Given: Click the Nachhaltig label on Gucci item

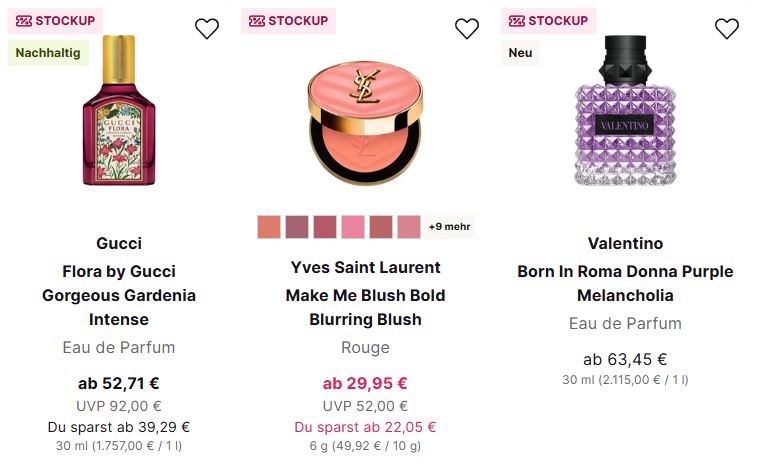Looking at the screenshot, I should [x=48, y=53].
